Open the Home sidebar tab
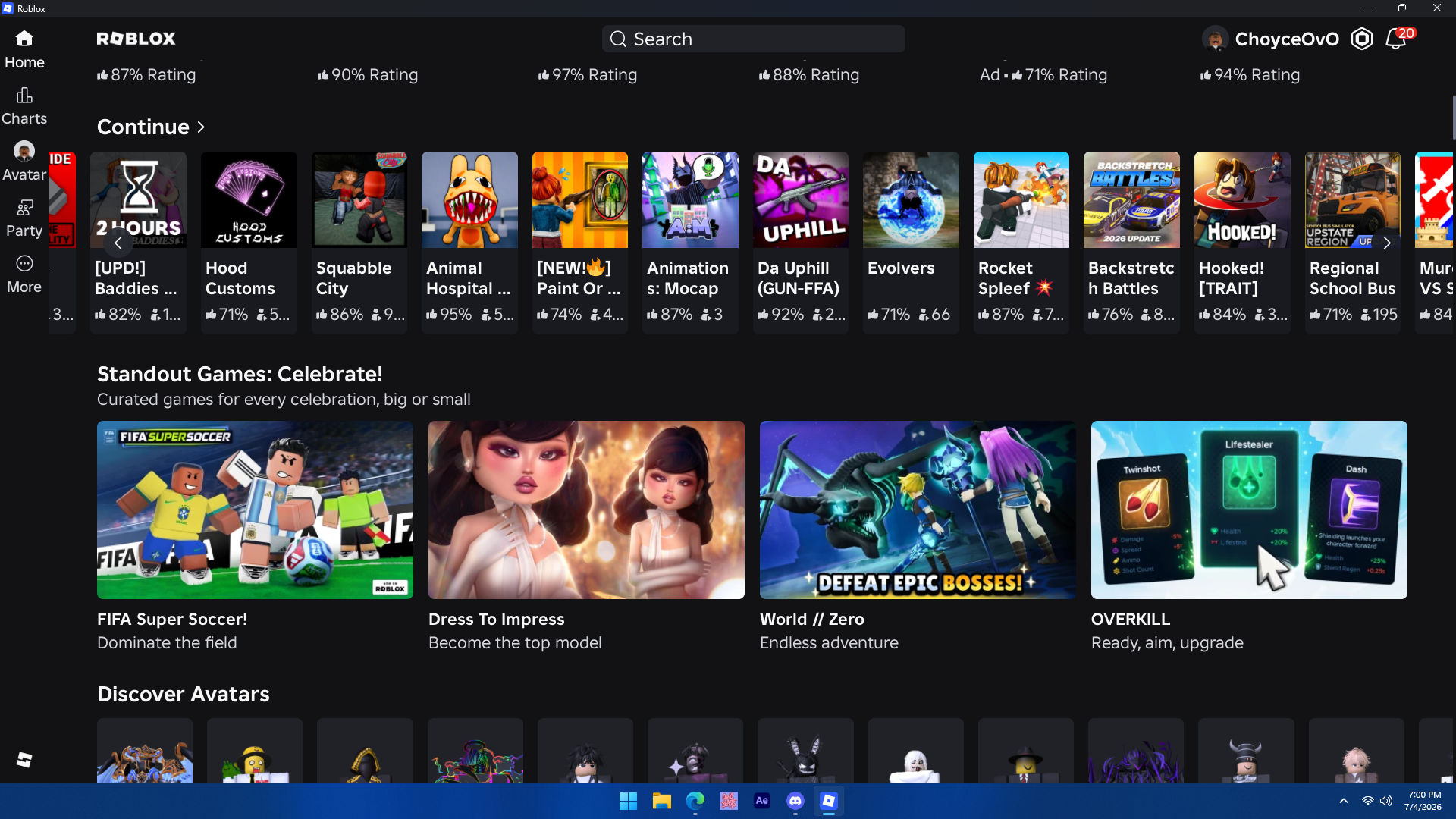The width and height of the screenshot is (1456, 819). (24, 49)
